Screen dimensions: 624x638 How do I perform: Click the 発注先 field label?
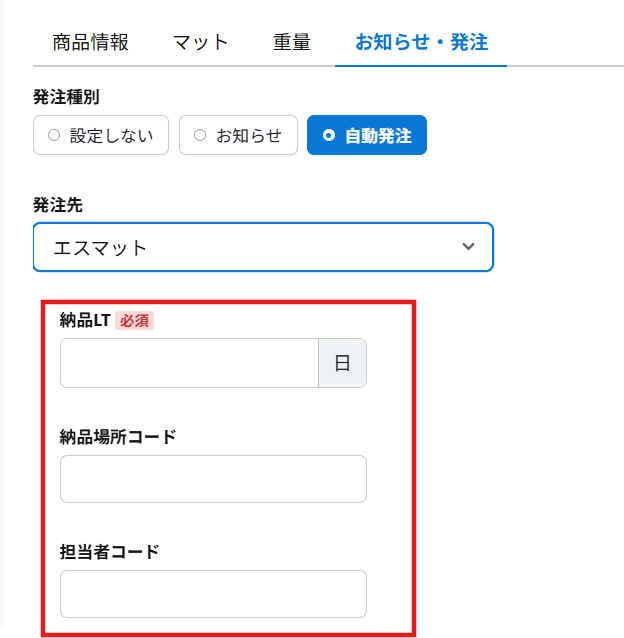[x=58, y=204]
